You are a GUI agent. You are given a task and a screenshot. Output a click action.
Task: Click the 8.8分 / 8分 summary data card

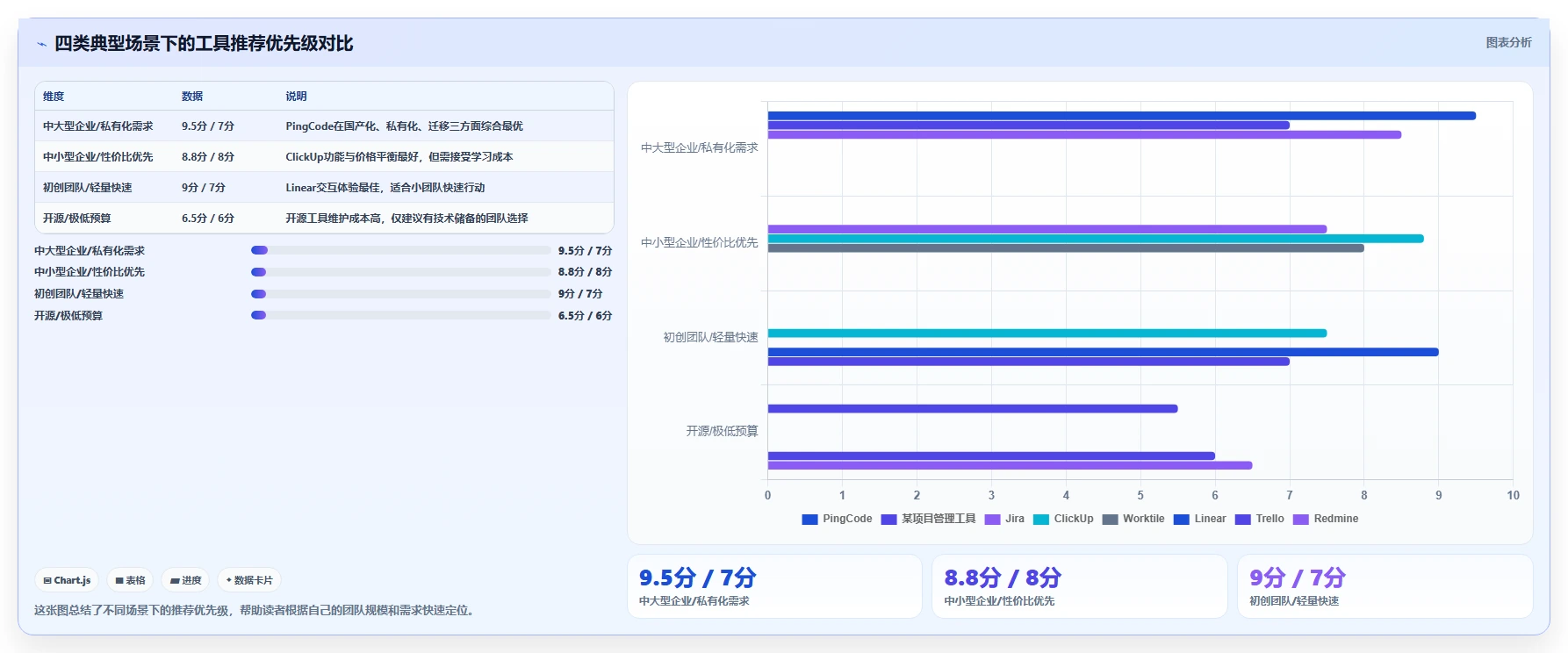pos(1079,586)
